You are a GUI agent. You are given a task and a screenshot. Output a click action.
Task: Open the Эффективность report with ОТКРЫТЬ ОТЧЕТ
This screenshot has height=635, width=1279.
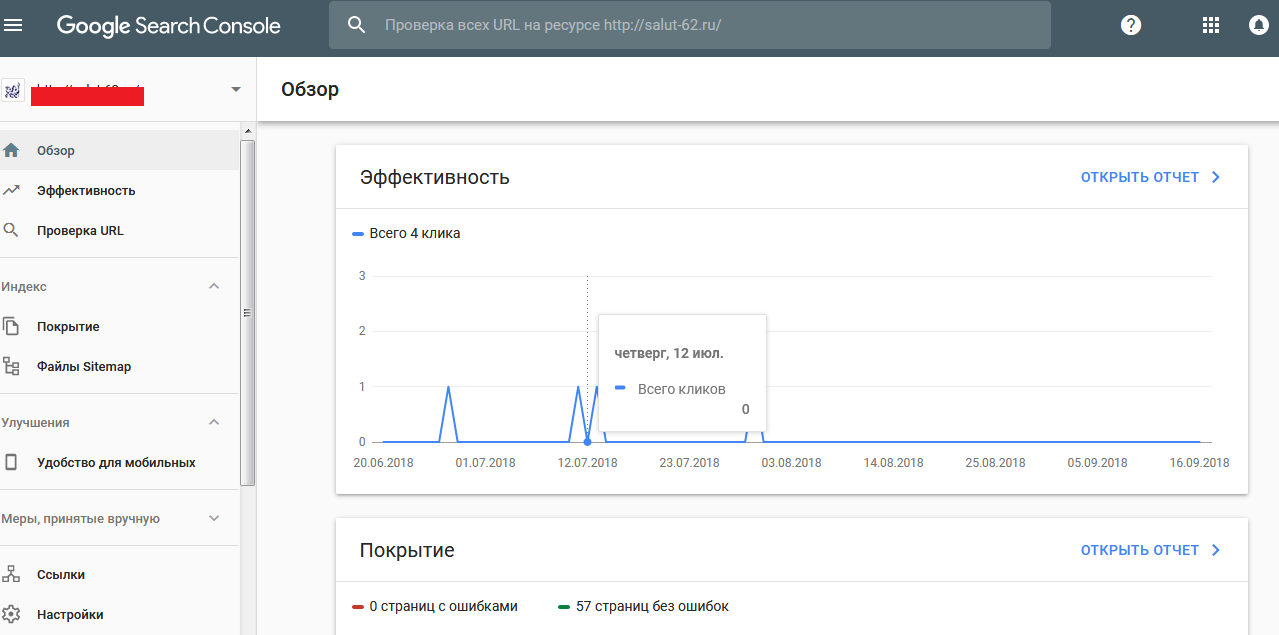(1150, 177)
